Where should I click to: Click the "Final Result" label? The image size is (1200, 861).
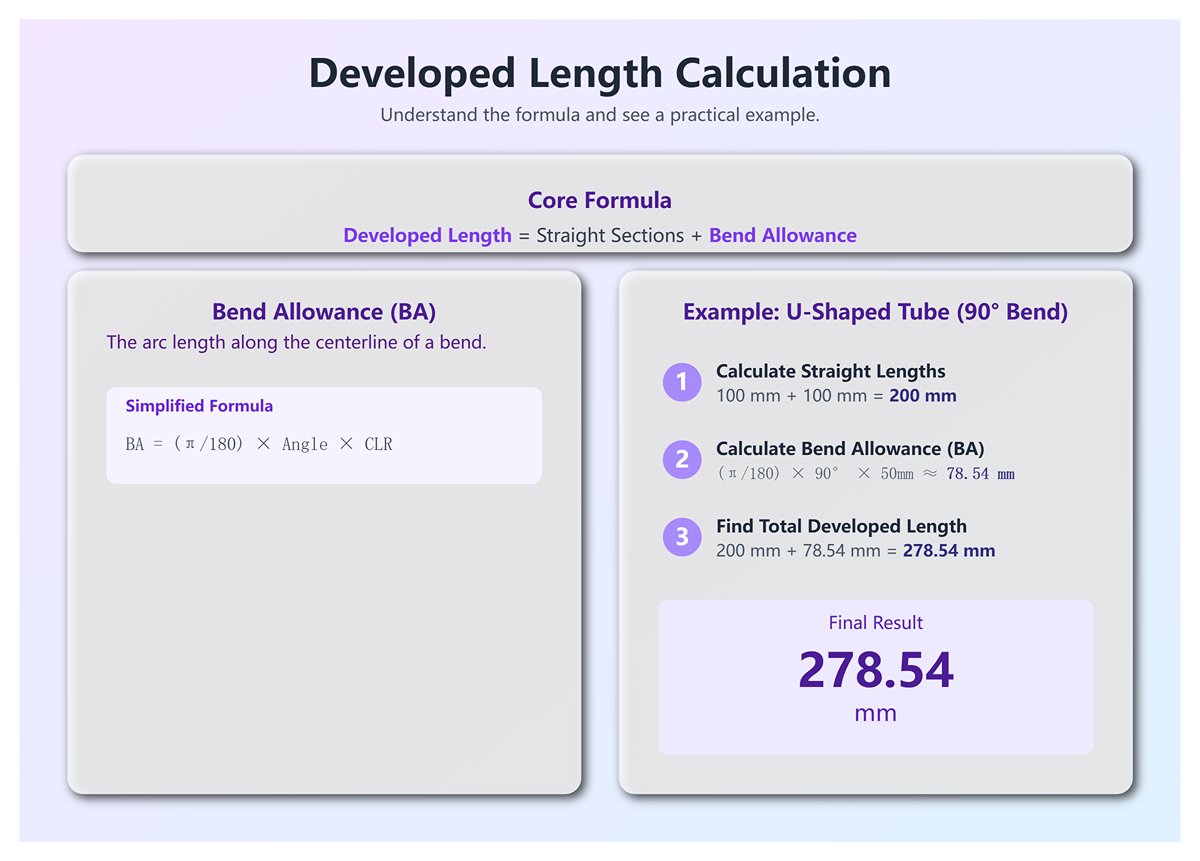tap(875, 623)
